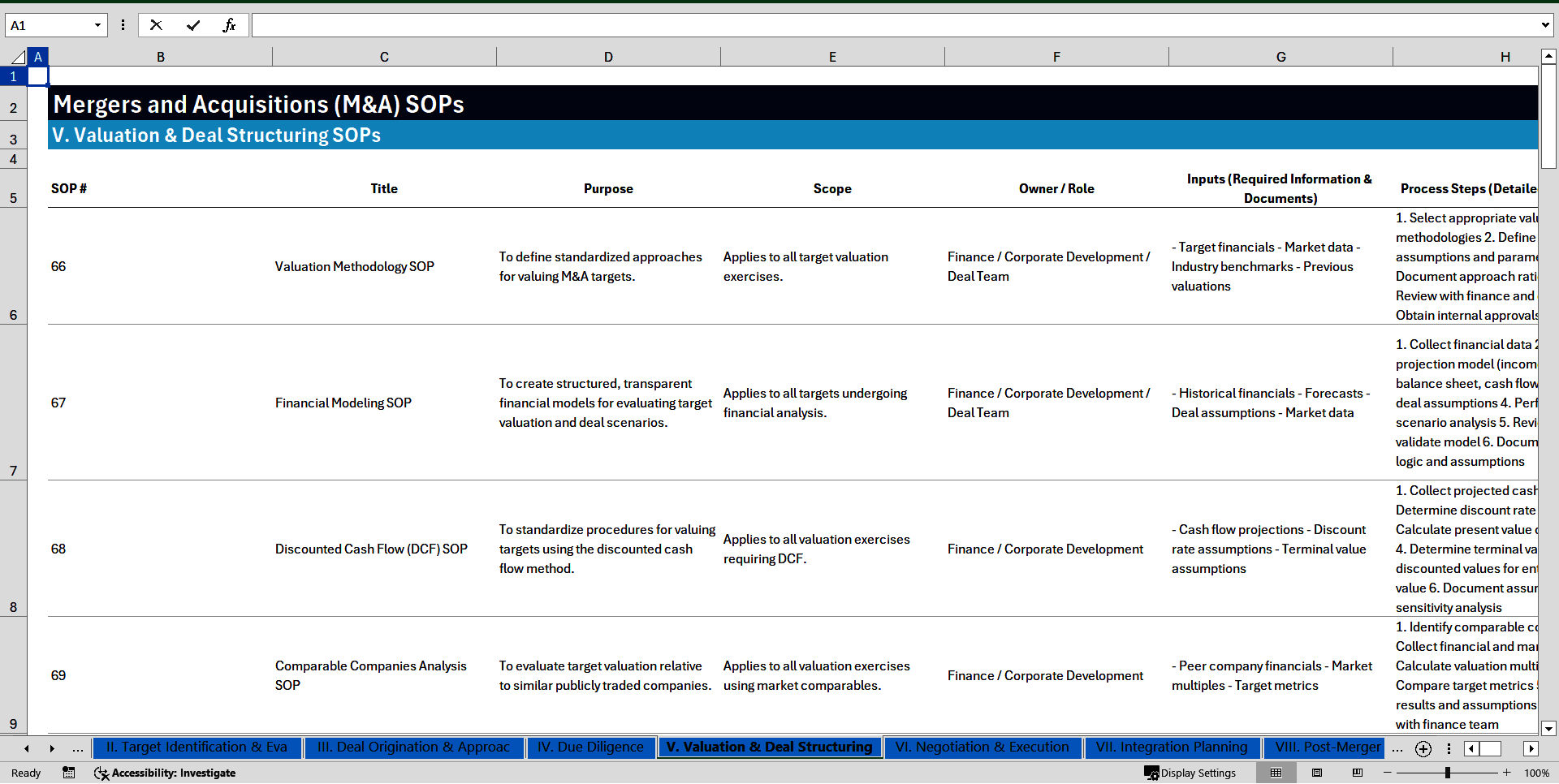
Task: Switch to Page Layout view
Action: pyautogui.click(x=1317, y=773)
